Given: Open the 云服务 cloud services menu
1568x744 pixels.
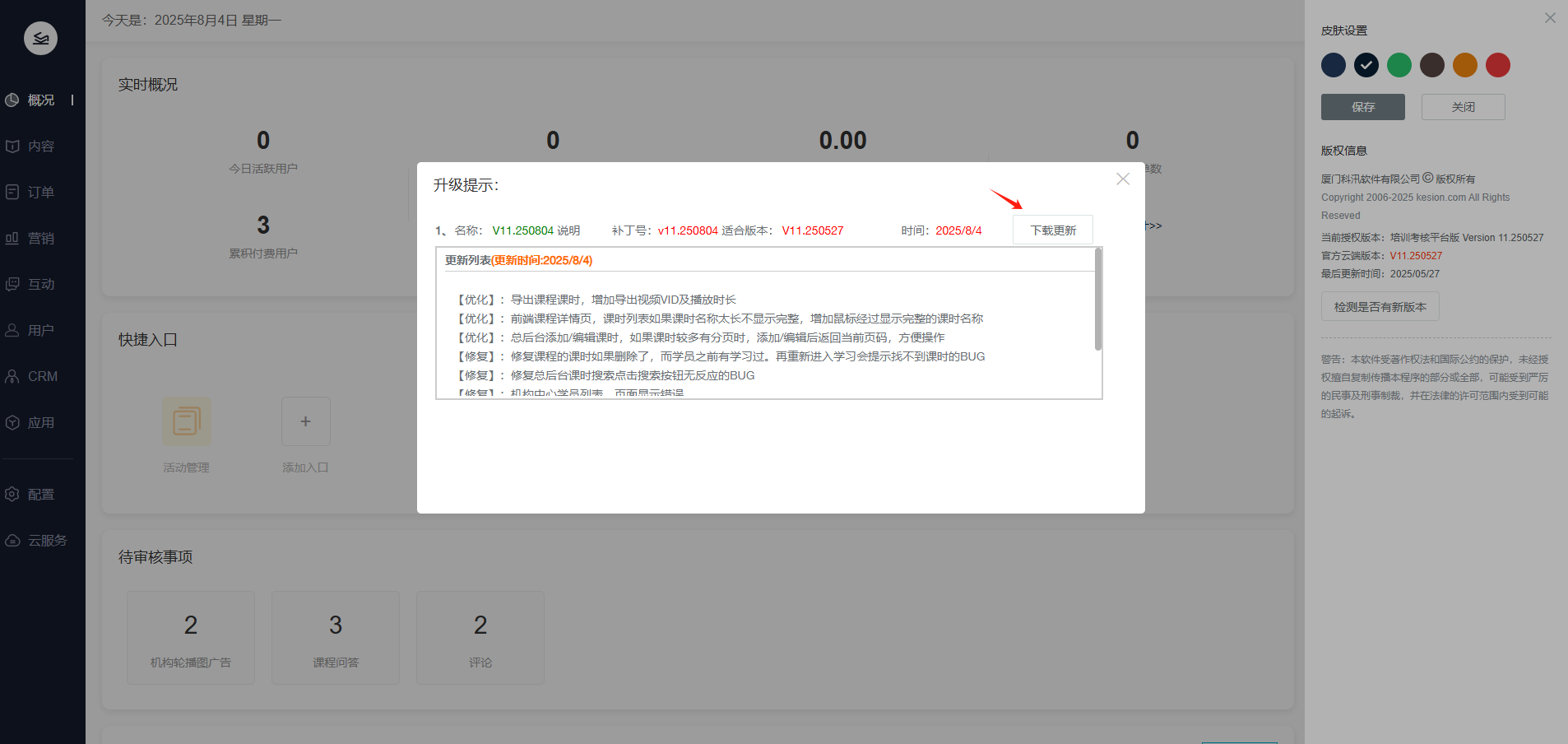Looking at the screenshot, I should 47,541.
